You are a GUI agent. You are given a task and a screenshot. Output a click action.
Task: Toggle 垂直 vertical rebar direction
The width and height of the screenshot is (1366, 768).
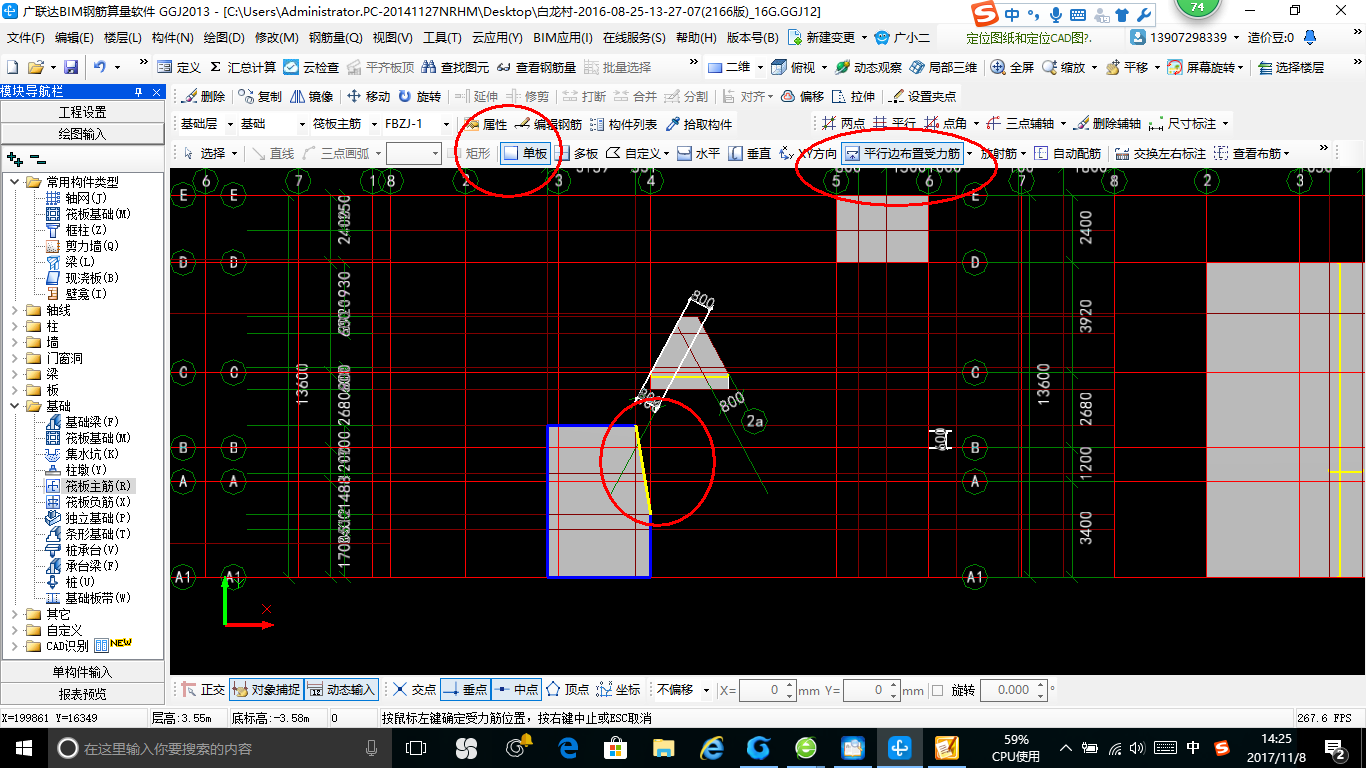749,153
